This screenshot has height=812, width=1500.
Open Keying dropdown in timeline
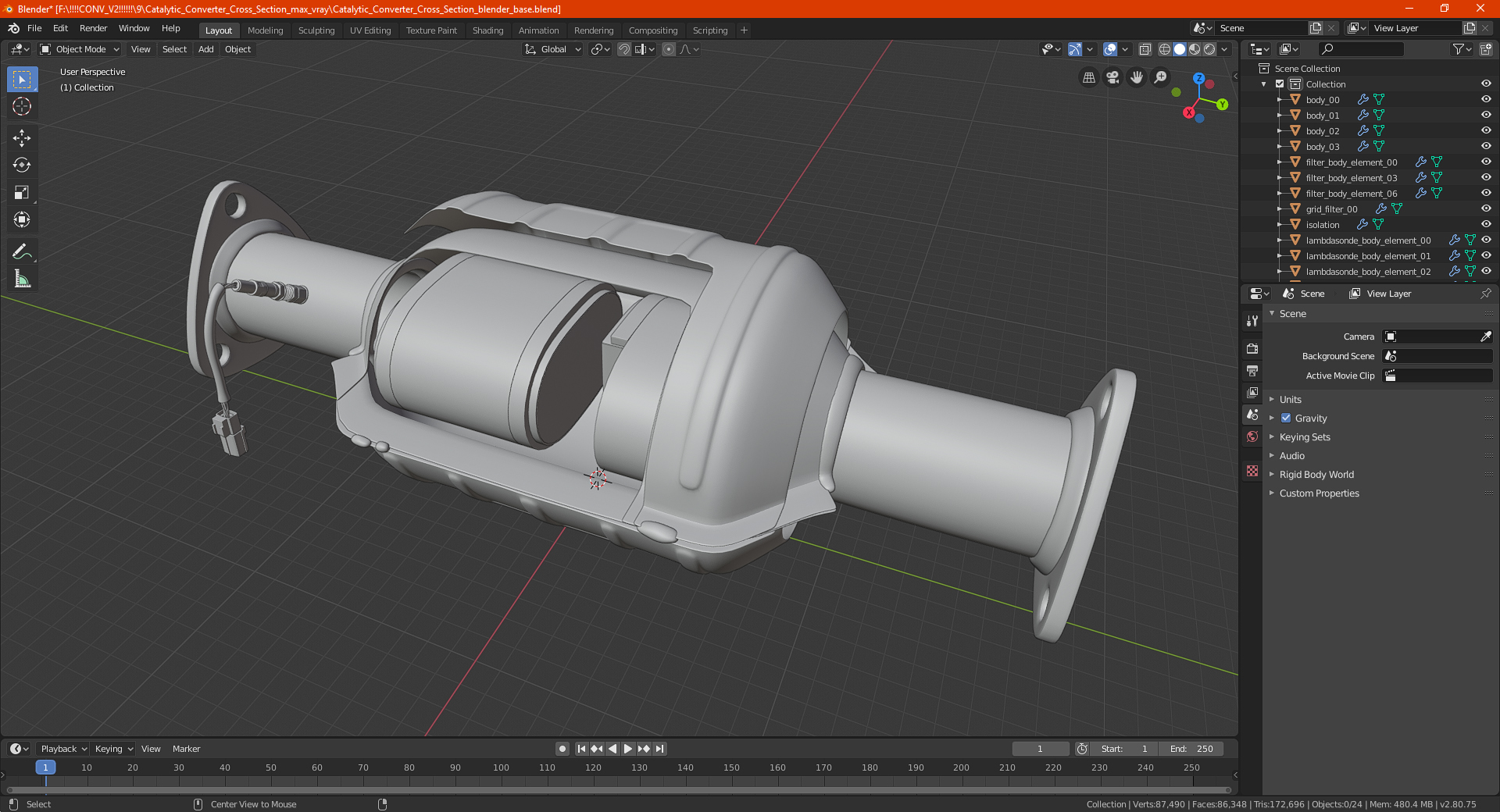point(114,749)
